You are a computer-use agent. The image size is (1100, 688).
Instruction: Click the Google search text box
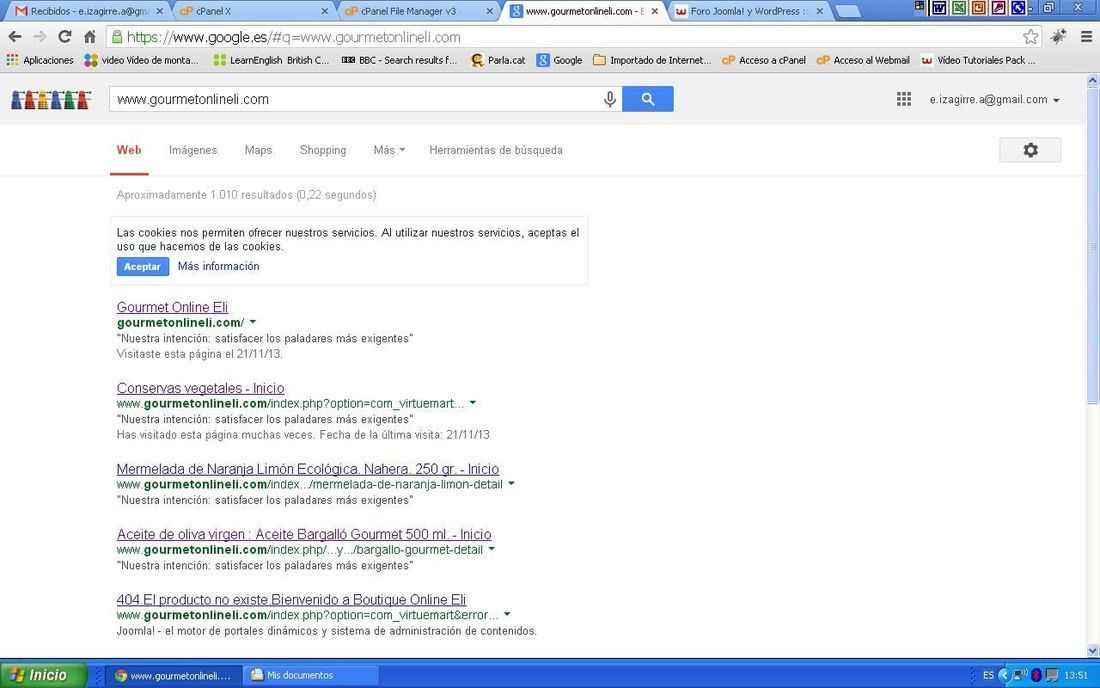click(x=354, y=99)
